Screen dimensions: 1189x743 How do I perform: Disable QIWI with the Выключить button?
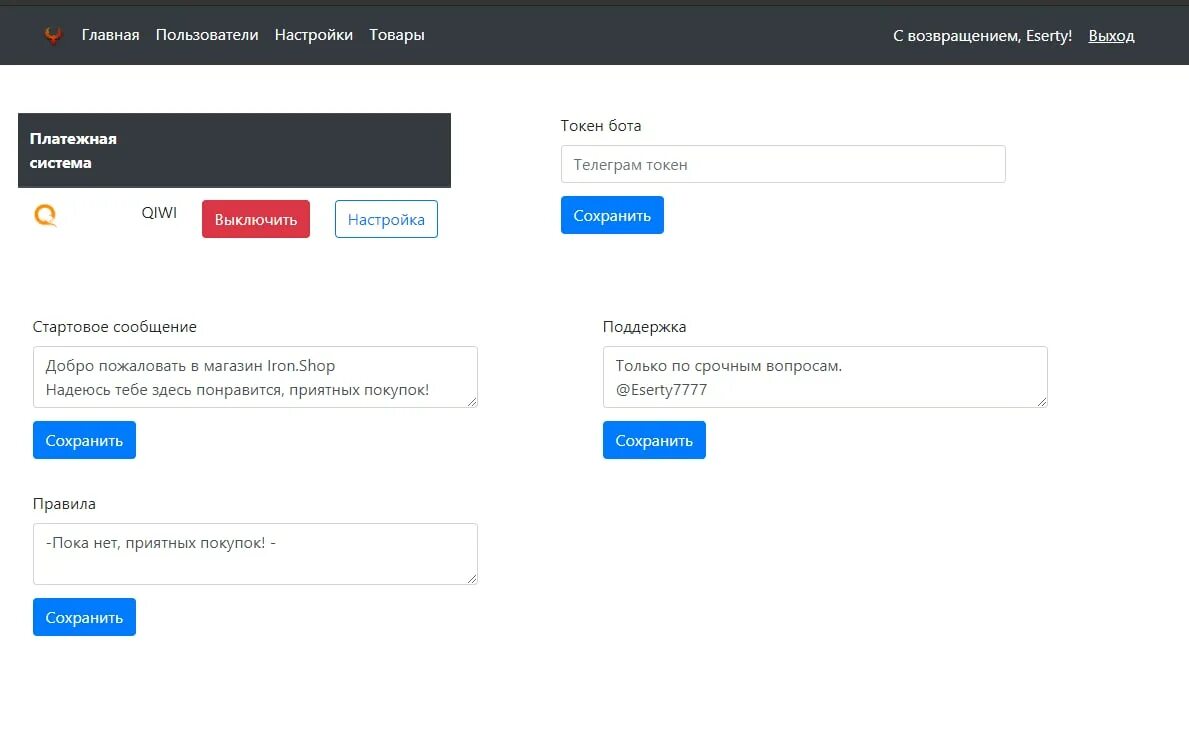tap(256, 219)
